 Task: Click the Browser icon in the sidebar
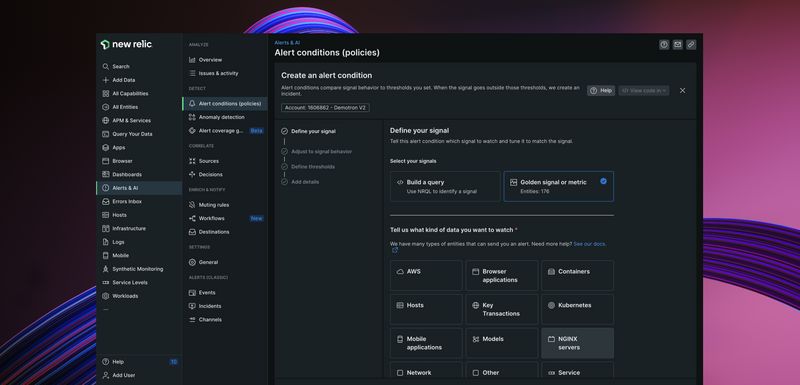tap(106, 161)
